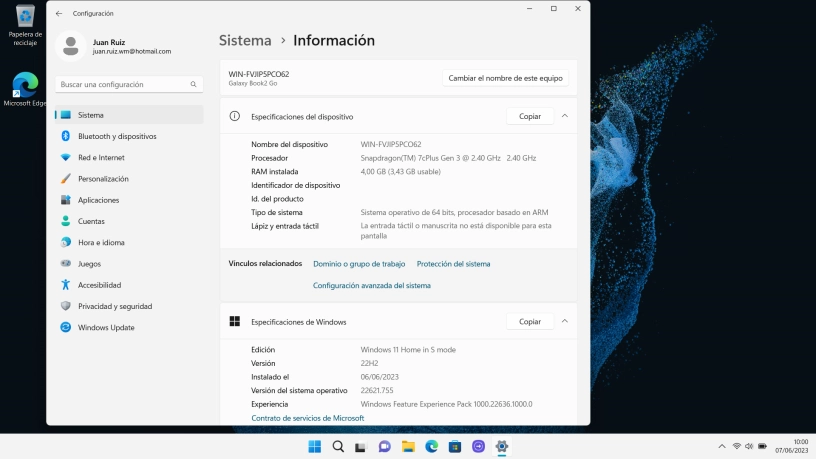Open Personalización settings page

pyautogui.click(x=129, y=179)
